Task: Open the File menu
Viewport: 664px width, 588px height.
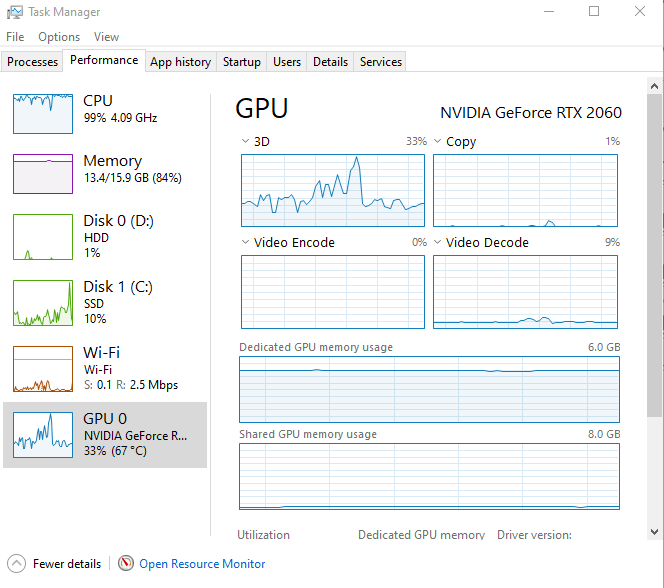Action: [15, 37]
